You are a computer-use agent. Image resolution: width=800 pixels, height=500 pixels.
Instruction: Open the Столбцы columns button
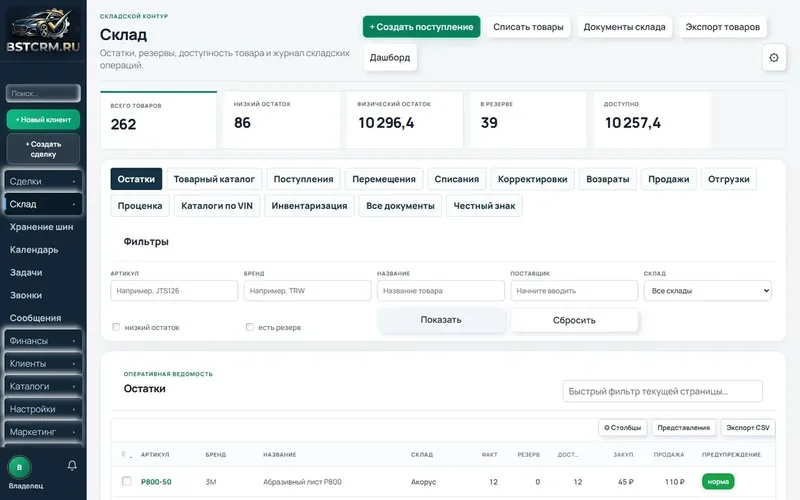point(622,428)
